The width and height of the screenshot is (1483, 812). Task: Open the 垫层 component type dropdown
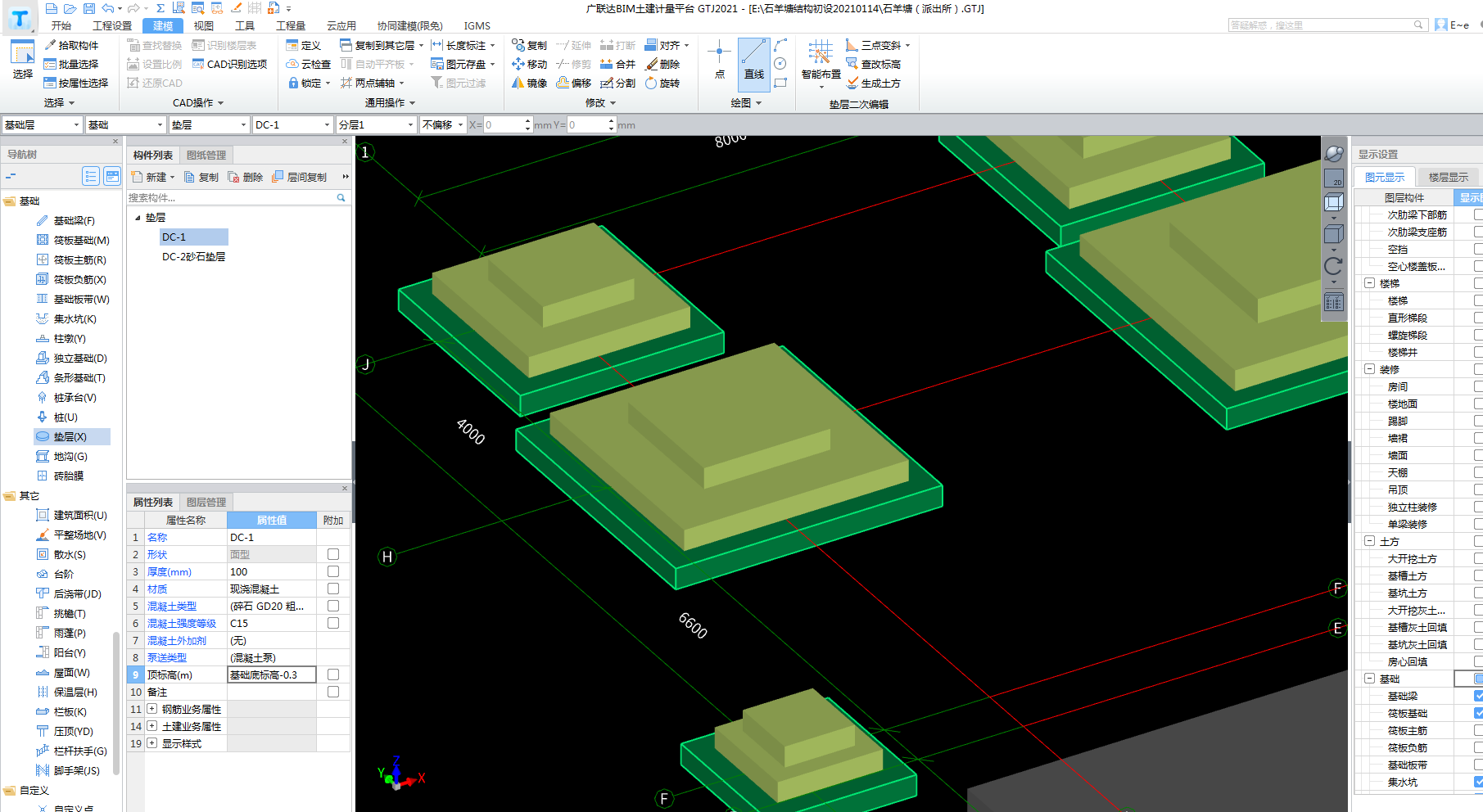[209, 124]
